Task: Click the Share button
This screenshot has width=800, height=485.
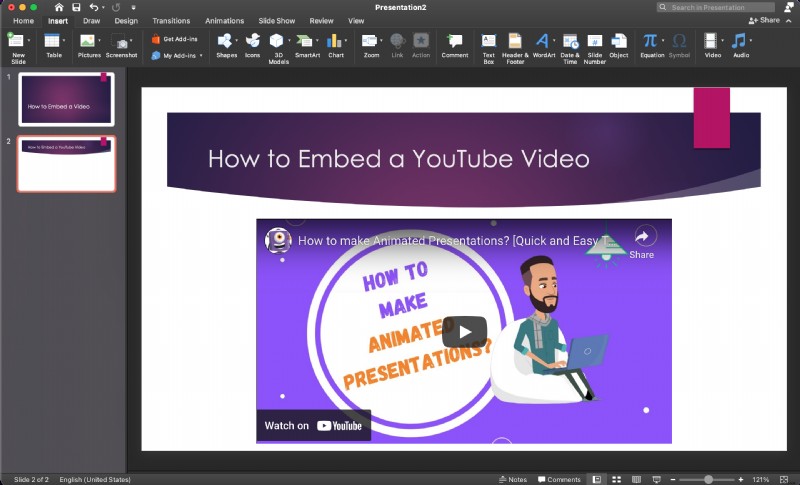Action: point(764,20)
